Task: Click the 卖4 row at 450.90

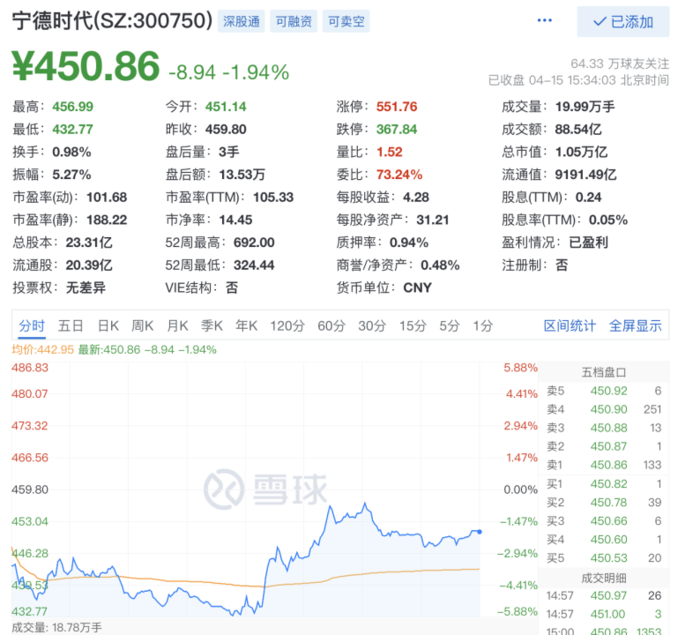Action: pyautogui.click(x=604, y=409)
